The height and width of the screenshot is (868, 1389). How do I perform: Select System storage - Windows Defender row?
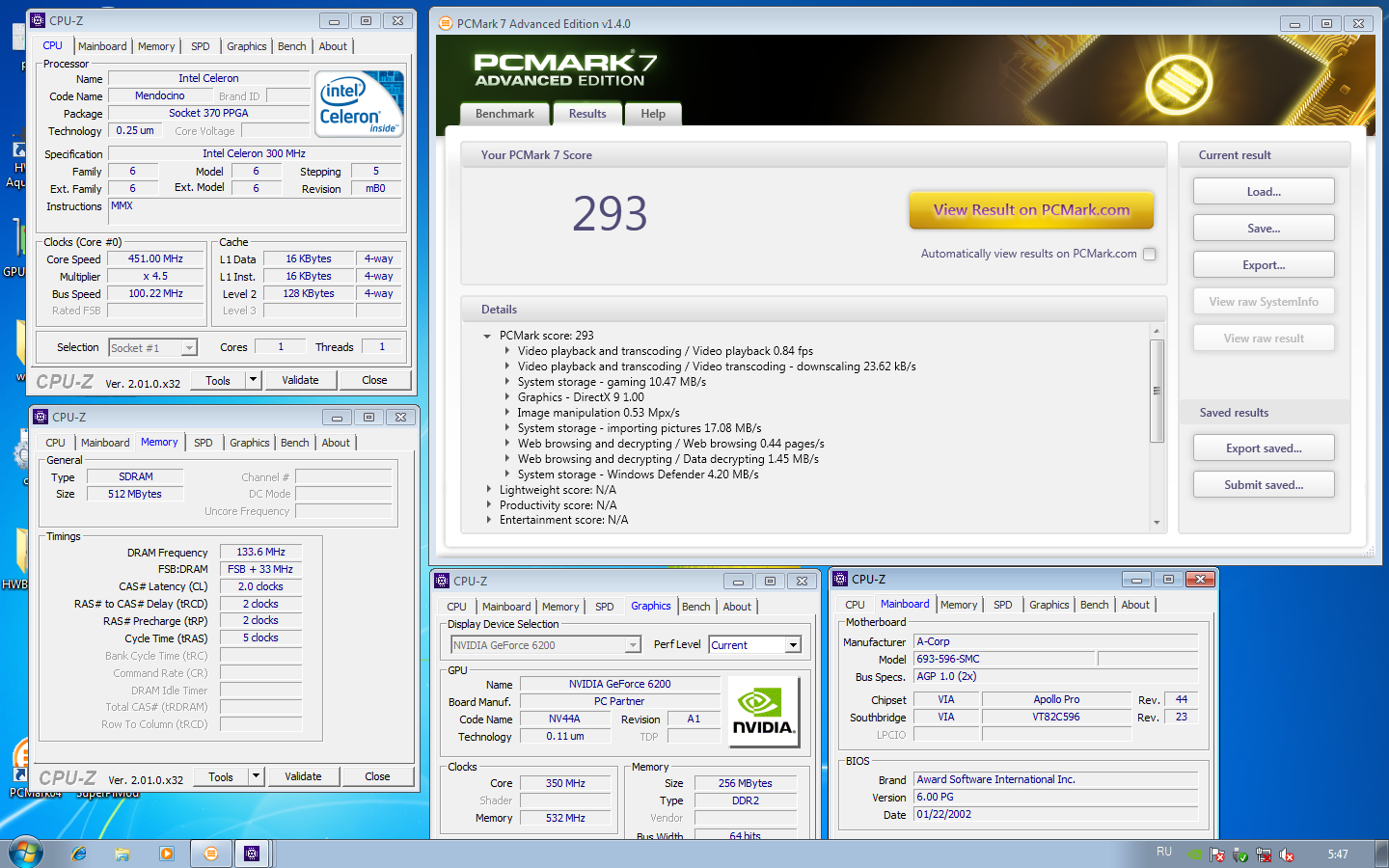(638, 475)
